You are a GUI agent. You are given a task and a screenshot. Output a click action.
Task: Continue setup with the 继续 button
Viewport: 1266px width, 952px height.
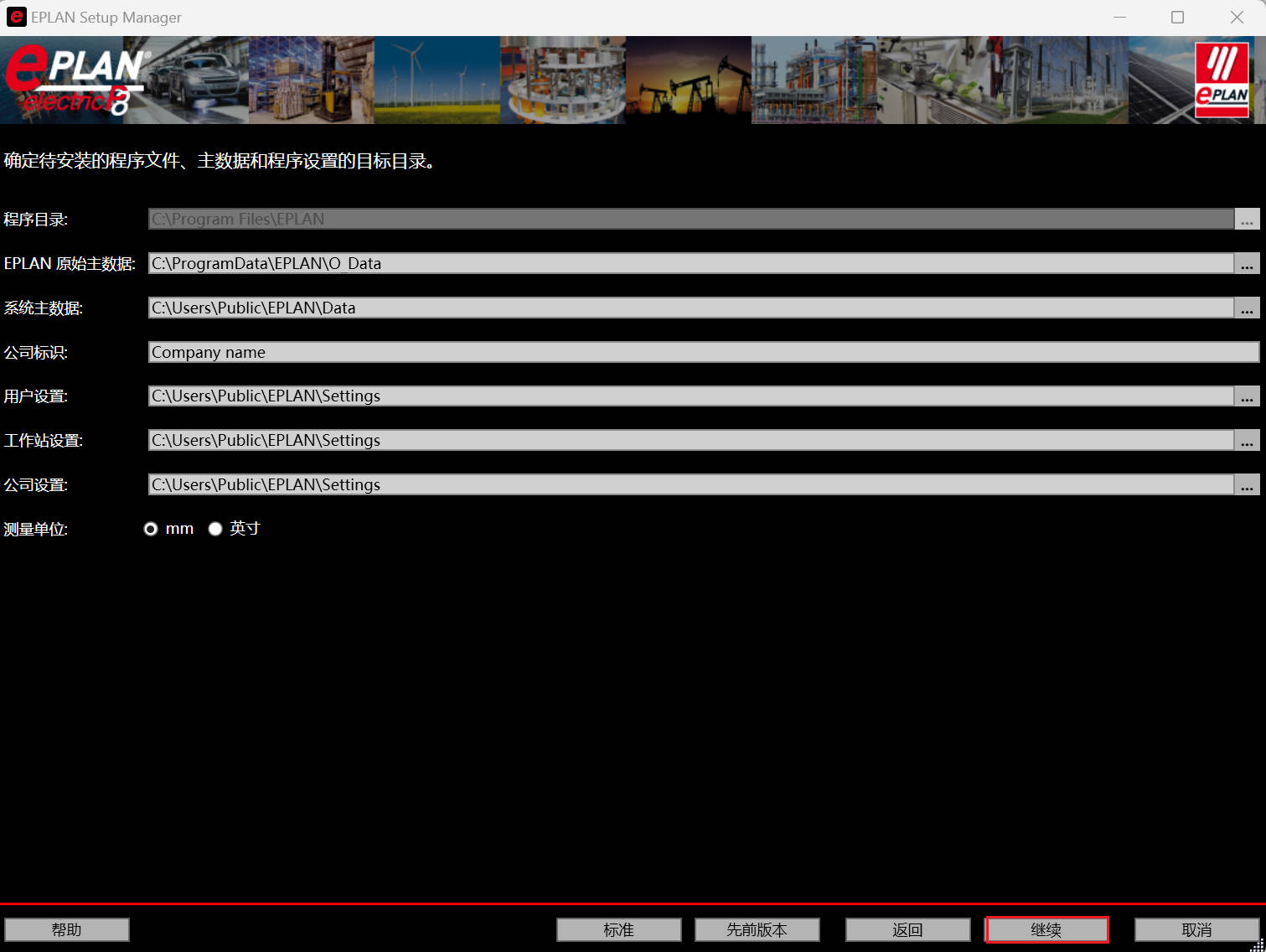tap(1046, 929)
